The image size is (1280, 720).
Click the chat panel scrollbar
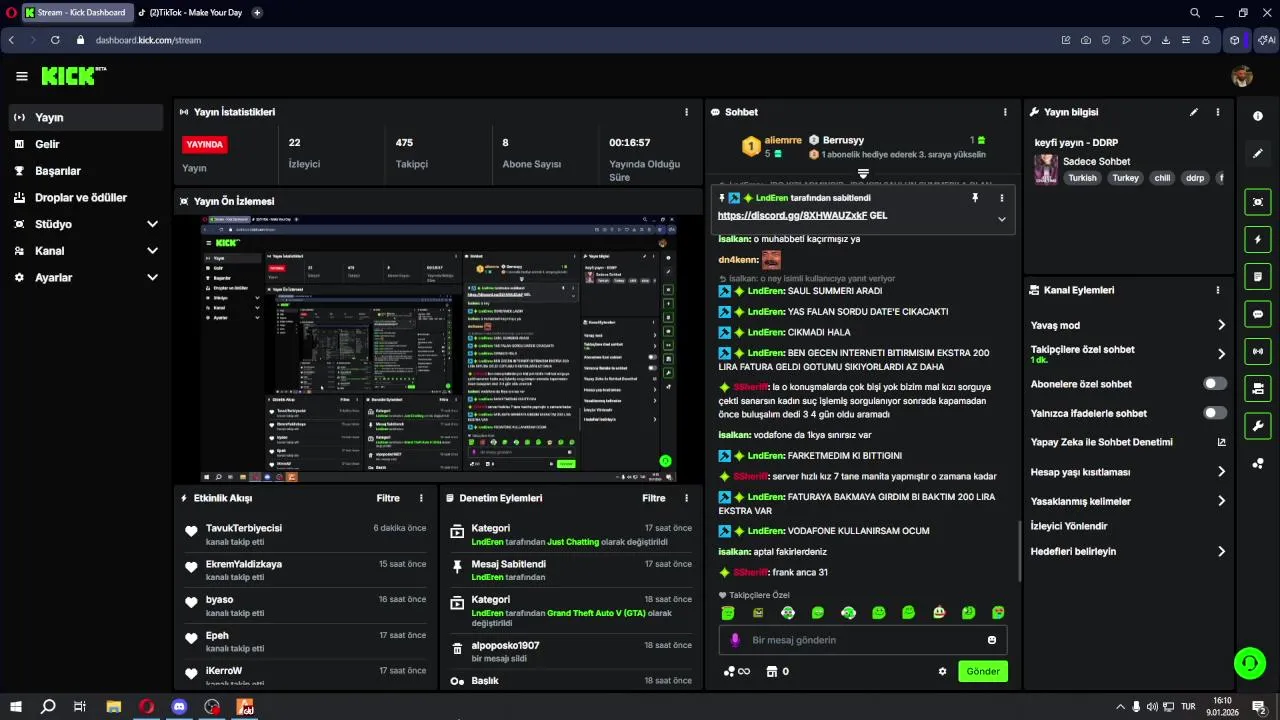1019,552
